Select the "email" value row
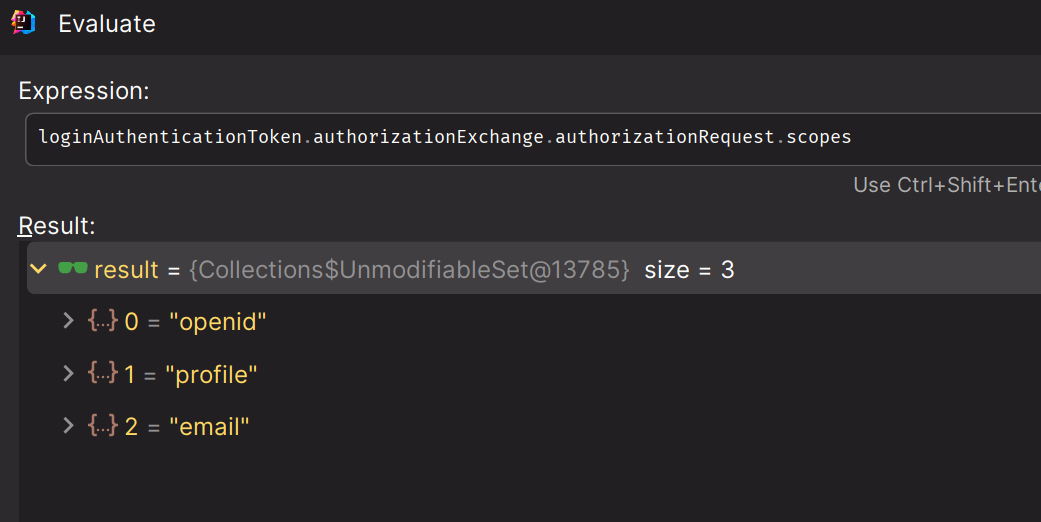Screen dimensions: 1041x522 (x=208, y=427)
